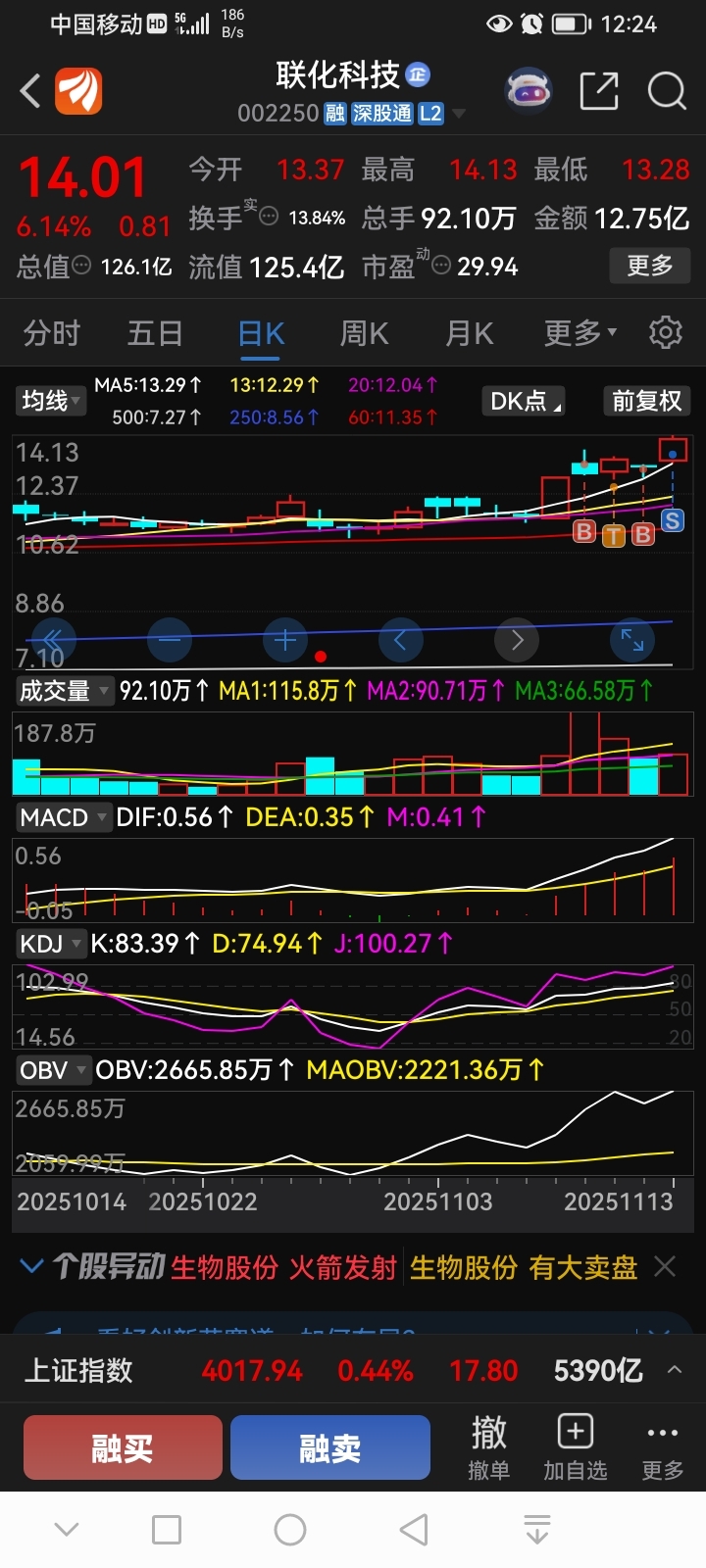Expand 个股异动 chevron

(31, 1267)
